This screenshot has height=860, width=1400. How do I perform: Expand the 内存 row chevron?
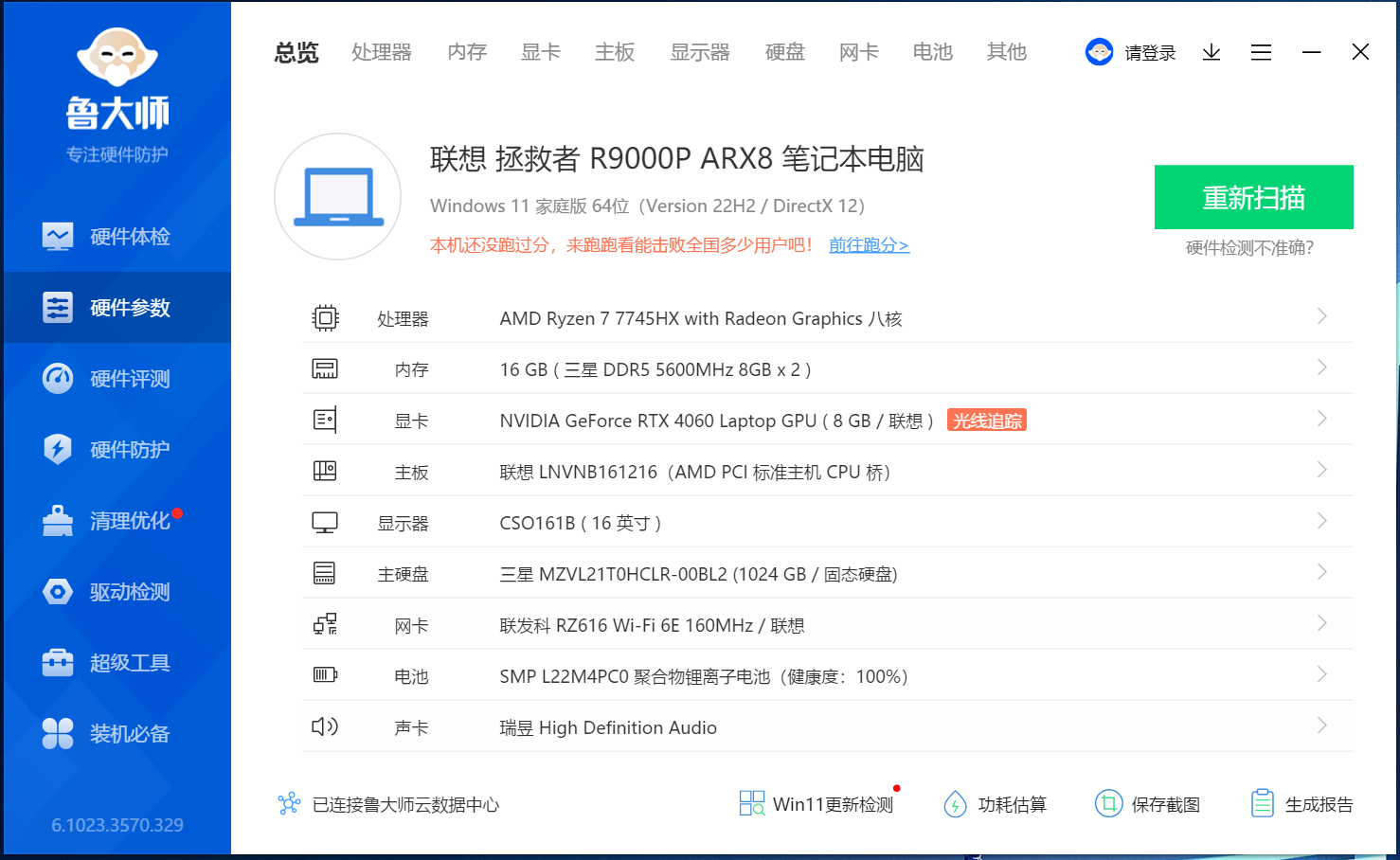(x=1322, y=367)
